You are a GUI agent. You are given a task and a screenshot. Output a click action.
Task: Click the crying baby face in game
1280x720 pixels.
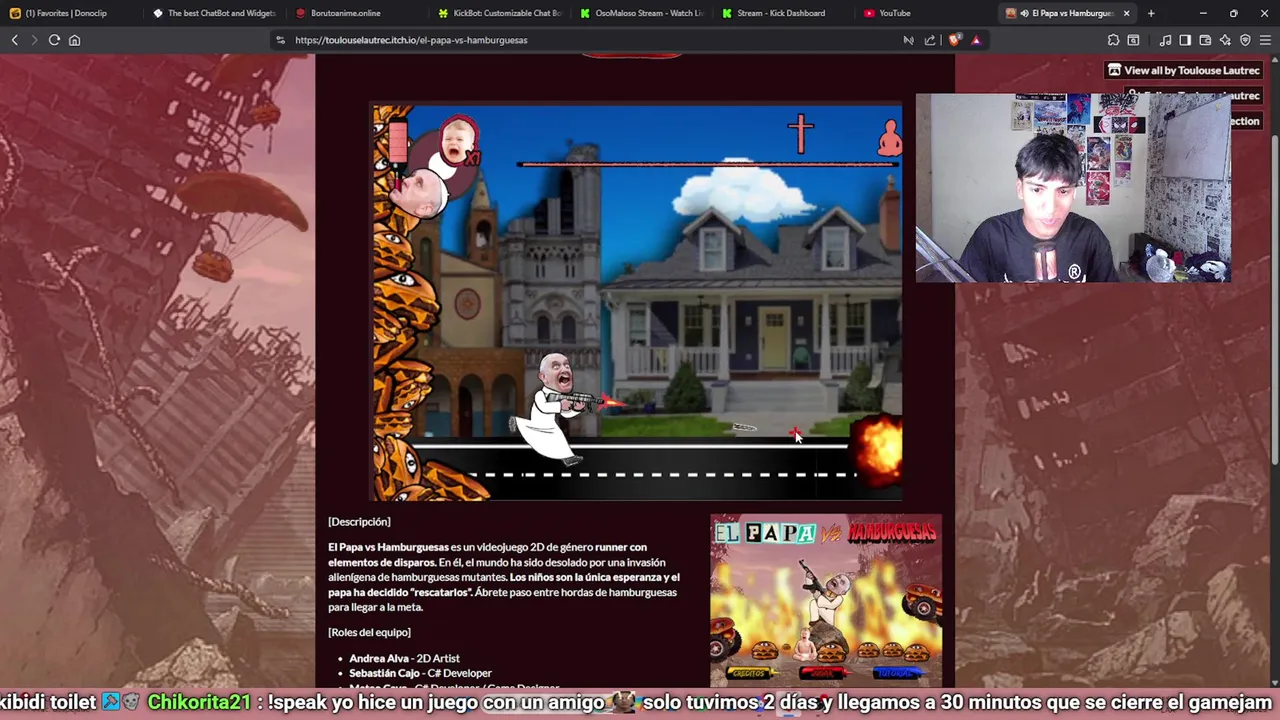point(457,141)
